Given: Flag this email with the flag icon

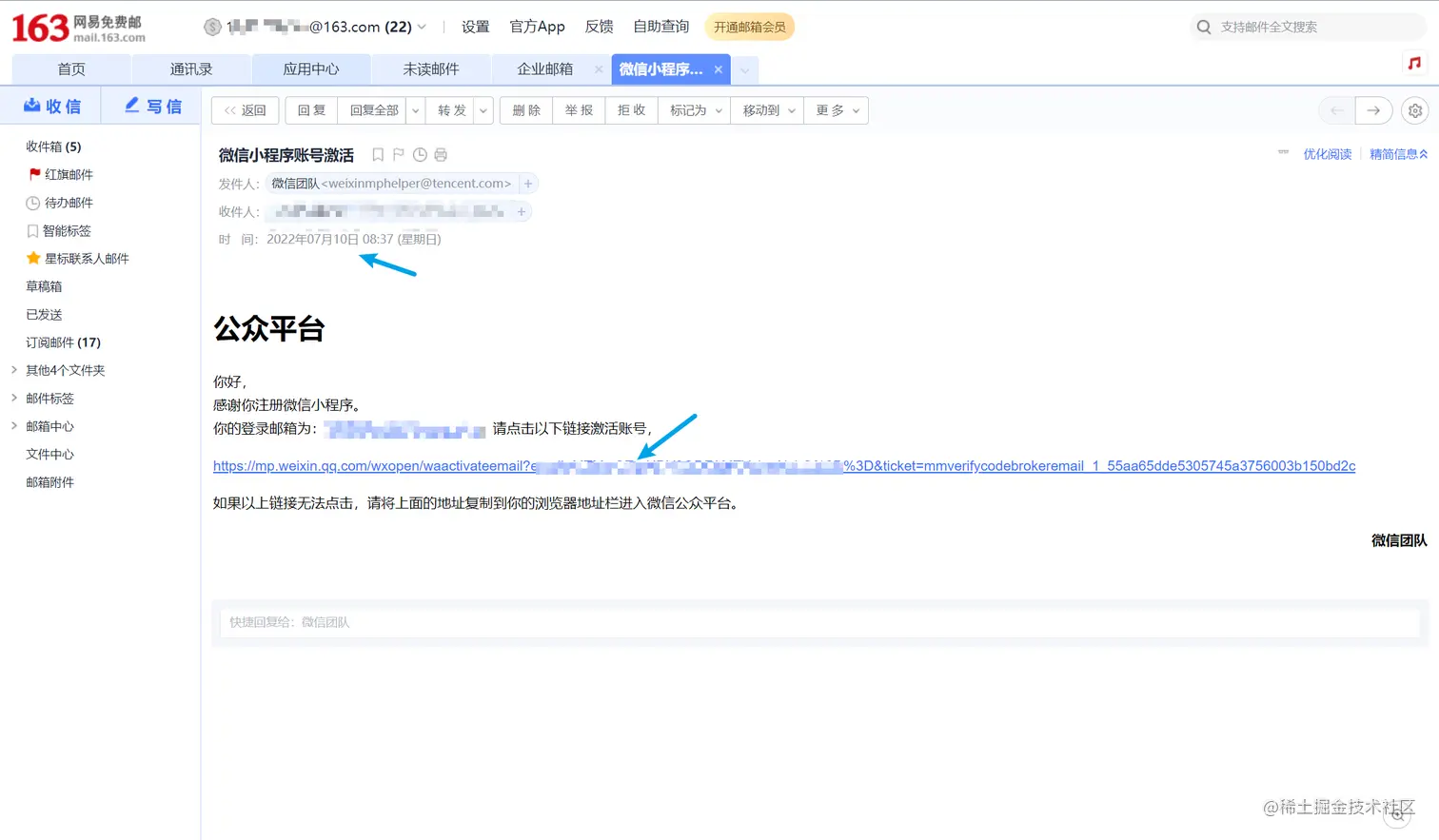Looking at the screenshot, I should click(399, 155).
